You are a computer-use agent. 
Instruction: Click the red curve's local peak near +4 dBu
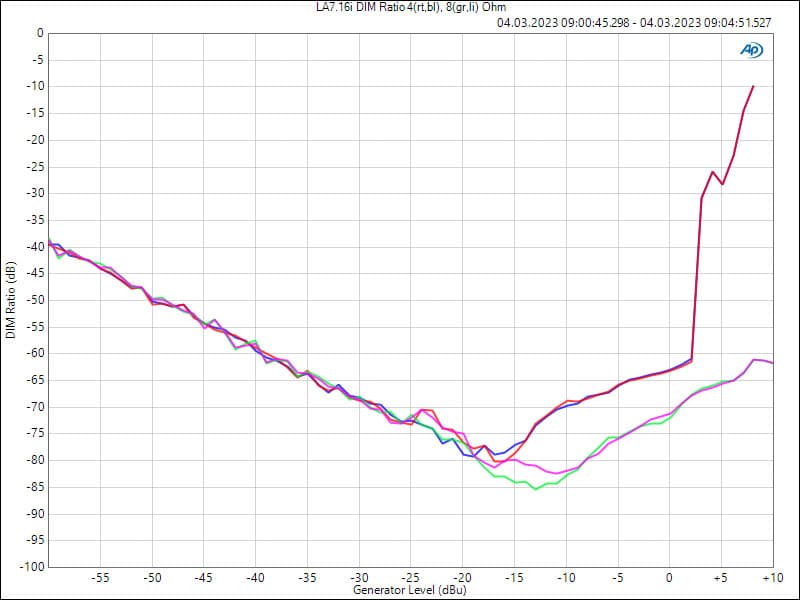713,172
